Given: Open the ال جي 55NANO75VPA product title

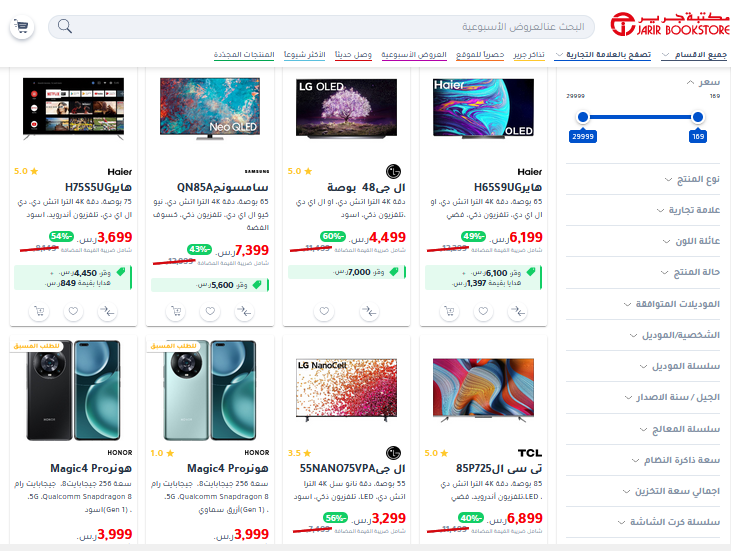Looking at the screenshot, I should [352, 468].
